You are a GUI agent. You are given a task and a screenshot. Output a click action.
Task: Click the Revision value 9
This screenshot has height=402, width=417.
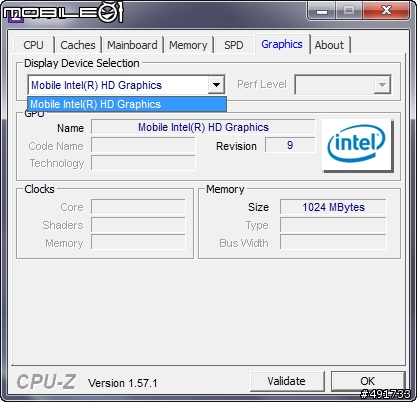pos(290,145)
